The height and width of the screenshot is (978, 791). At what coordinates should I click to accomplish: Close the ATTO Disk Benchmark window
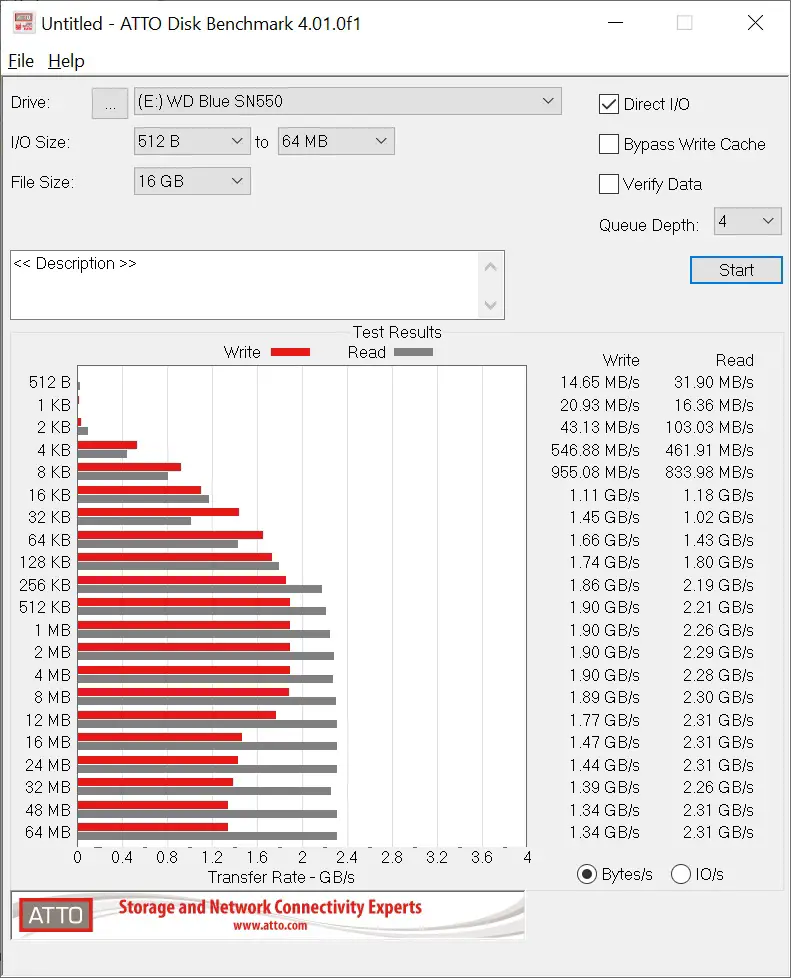point(755,23)
